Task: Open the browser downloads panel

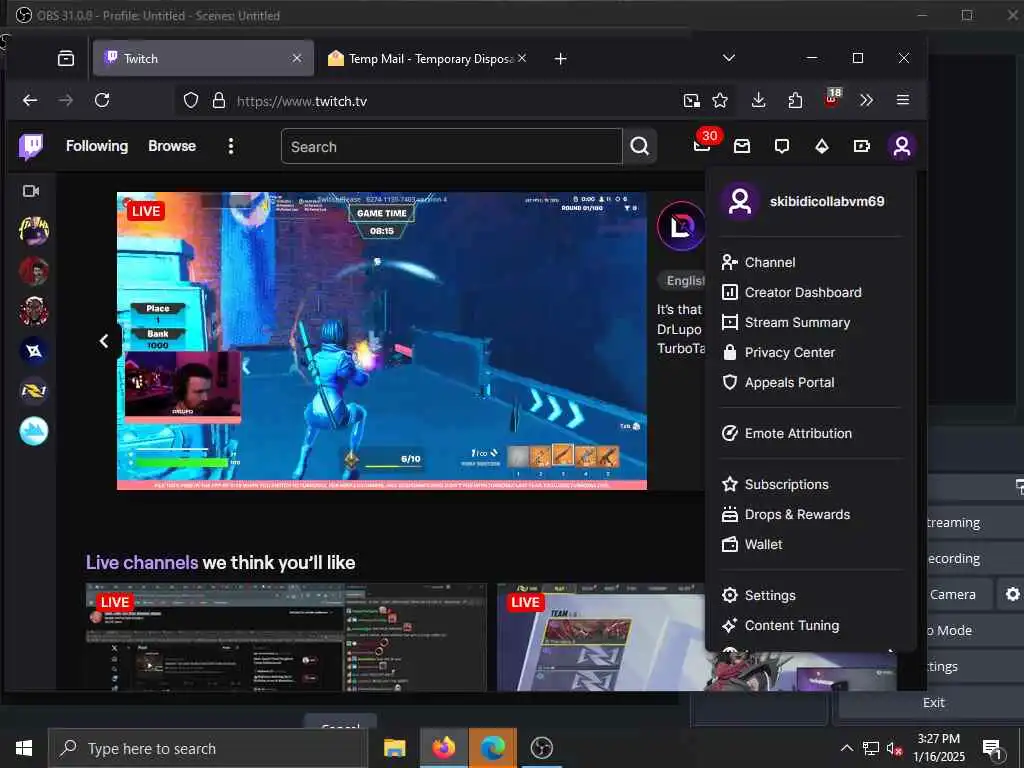Action: point(758,100)
